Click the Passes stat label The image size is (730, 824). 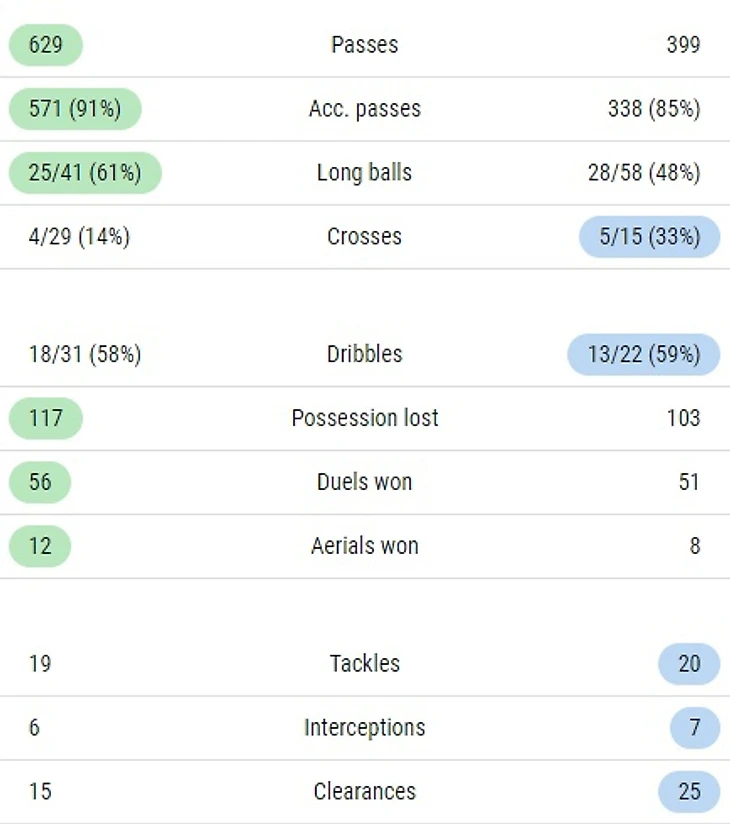point(365,45)
